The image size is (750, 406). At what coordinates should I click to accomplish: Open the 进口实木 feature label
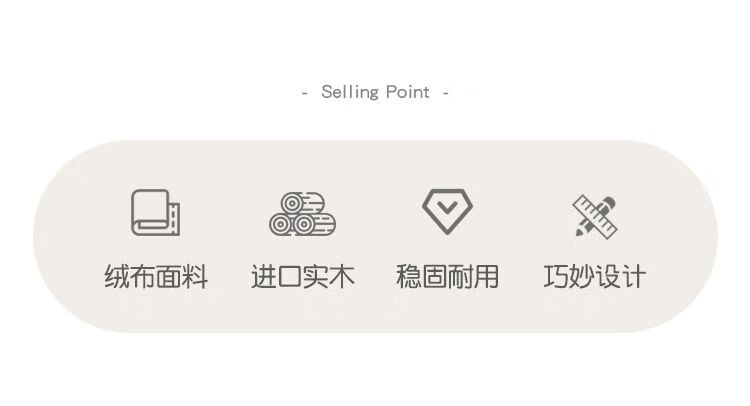coord(302,277)
